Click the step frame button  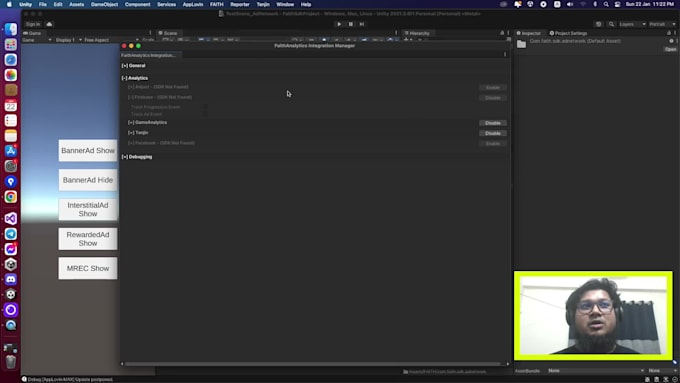tap(362, 24)
